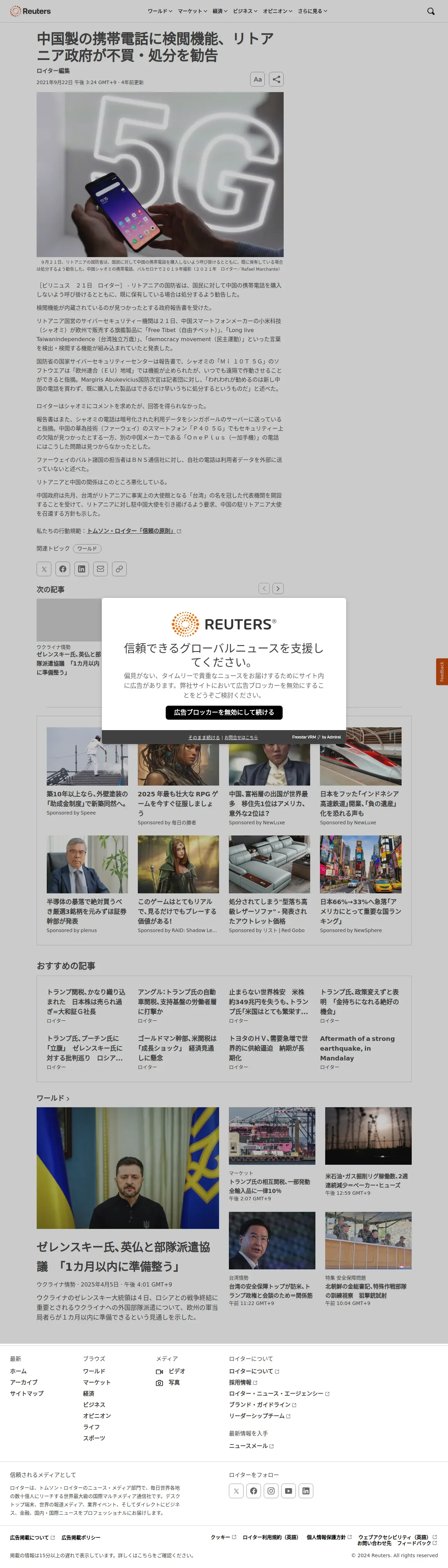The image size is (448, 1568).
Task: Open the Reuters logo home link
Action: point(30,11)
